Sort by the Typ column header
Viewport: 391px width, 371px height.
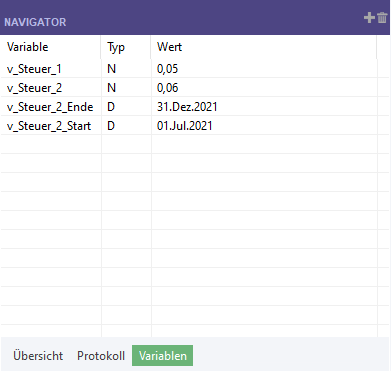[116, 47]
